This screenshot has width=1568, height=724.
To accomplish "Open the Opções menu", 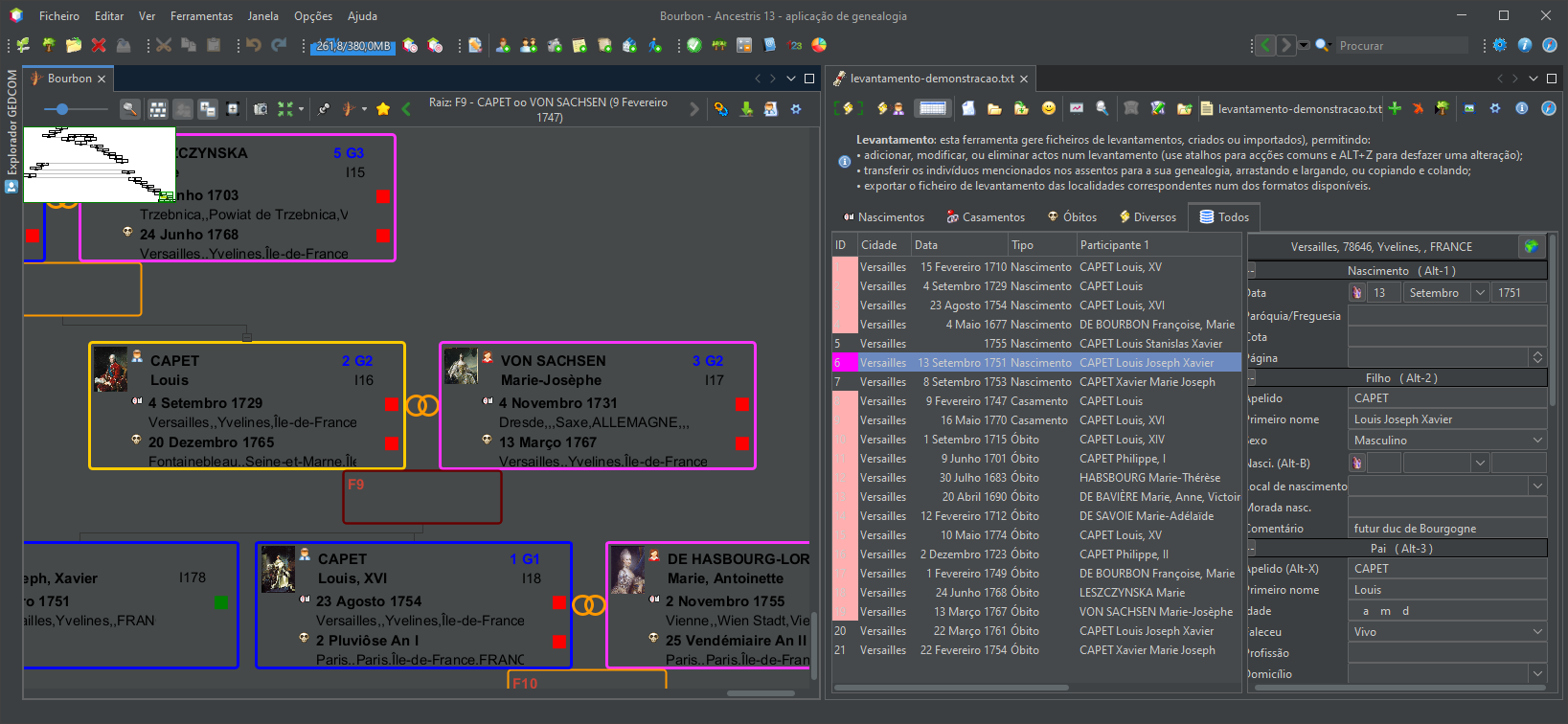I will [x=313, y=16].
